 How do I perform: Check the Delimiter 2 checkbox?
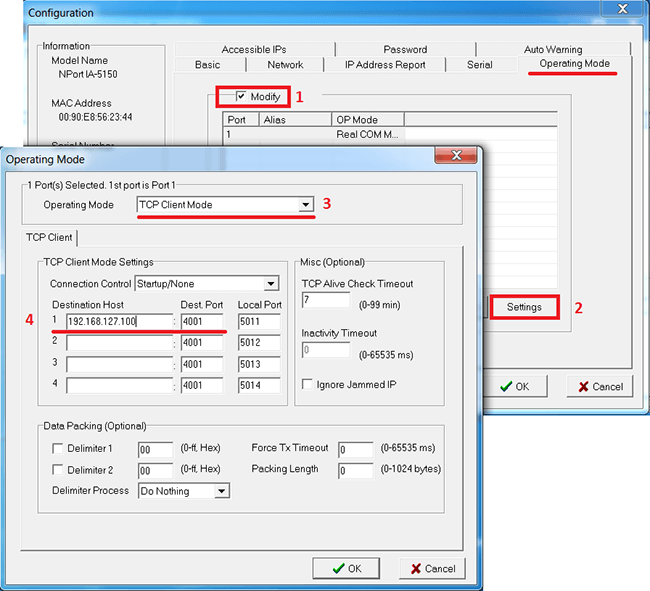58,470
